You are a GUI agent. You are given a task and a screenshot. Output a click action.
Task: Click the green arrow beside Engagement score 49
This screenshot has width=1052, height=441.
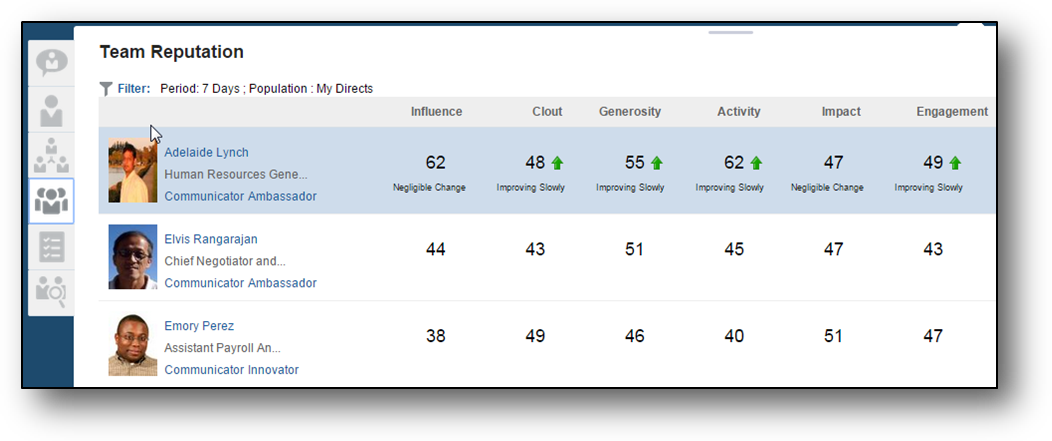955,163
